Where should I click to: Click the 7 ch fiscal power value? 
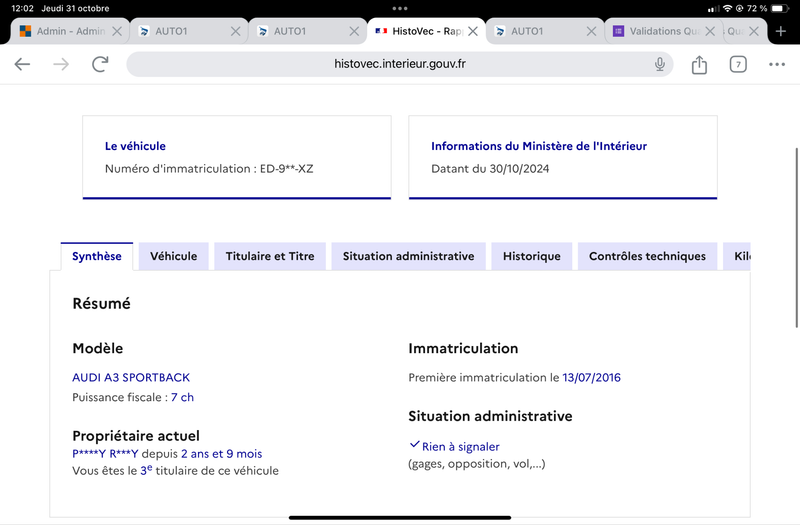(182, 397)
